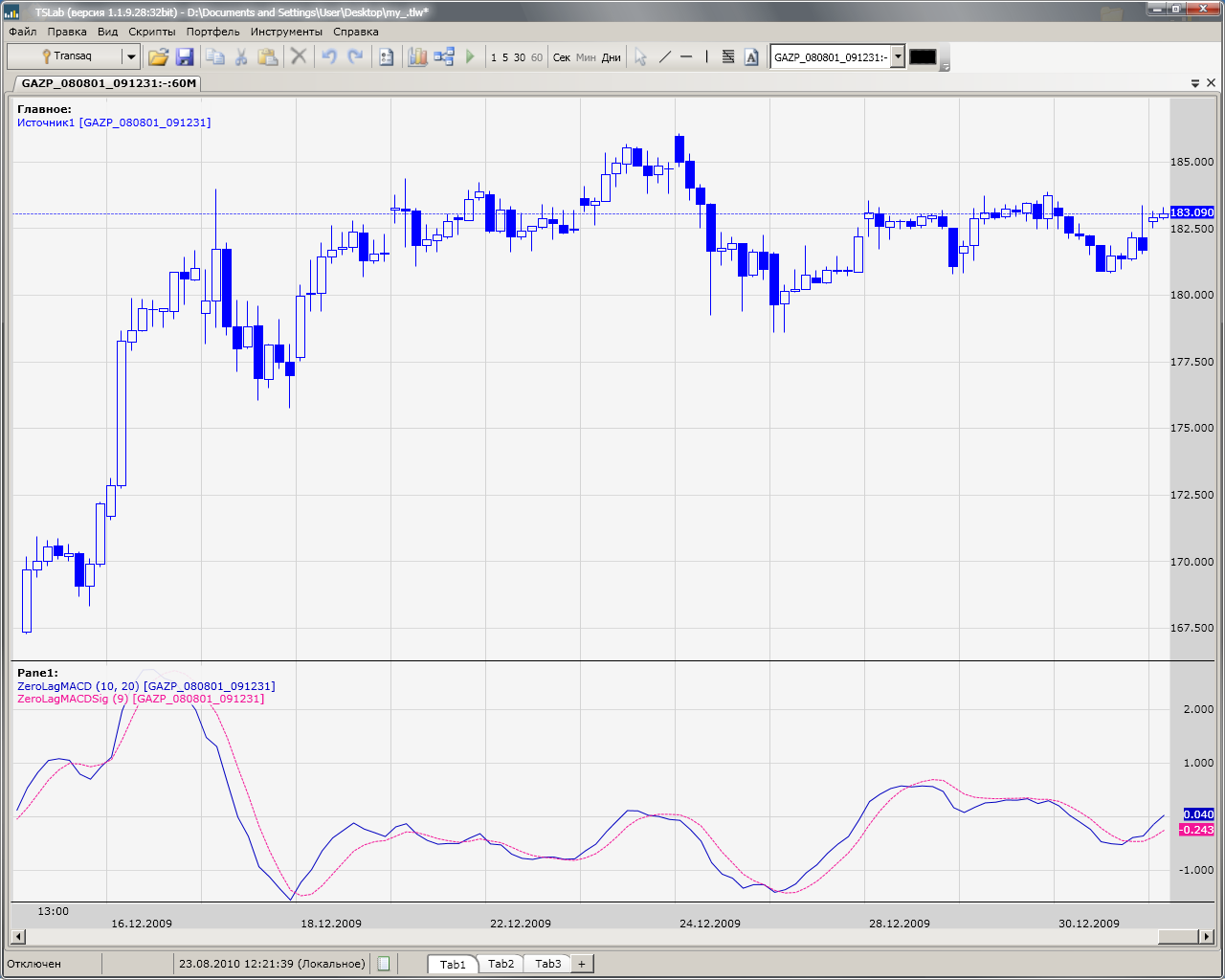Switch the timeframe unit to Сек

point(562,57)
